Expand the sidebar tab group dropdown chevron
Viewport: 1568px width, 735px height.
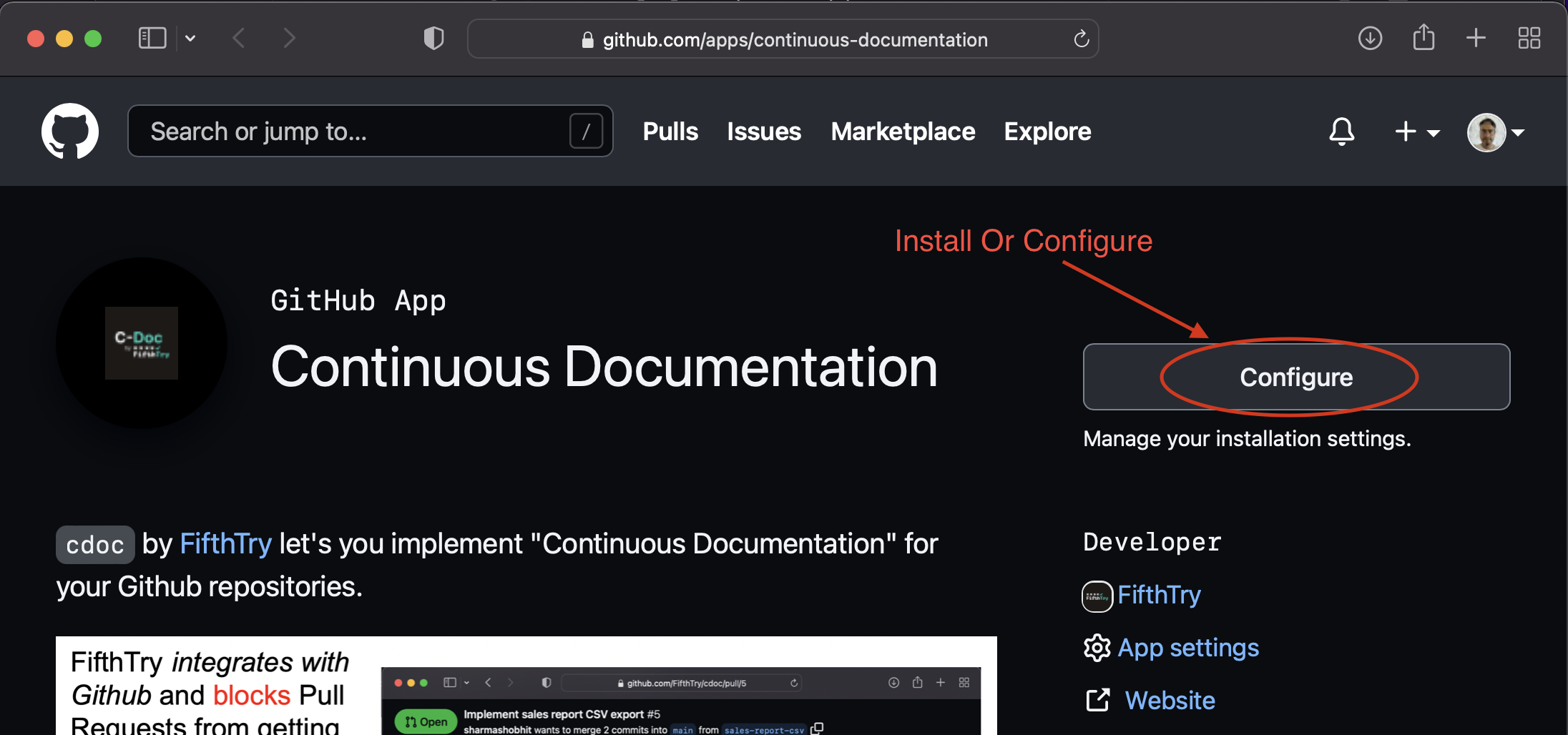[190, 38]
